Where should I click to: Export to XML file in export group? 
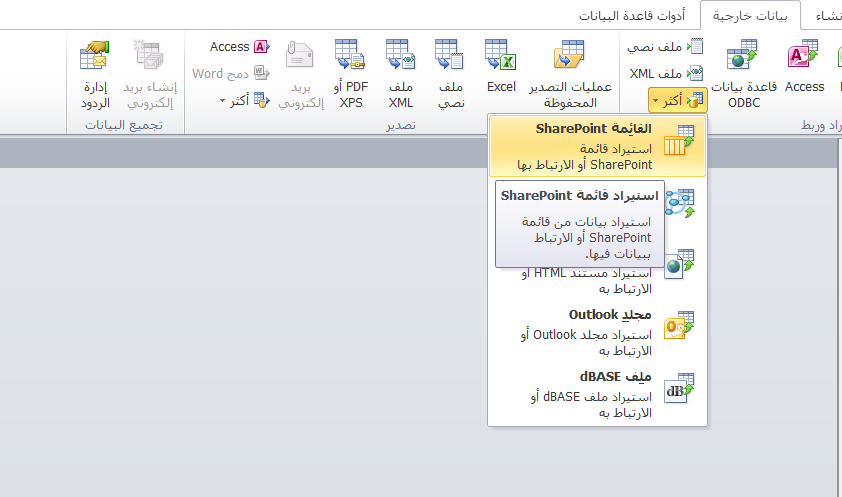pos(401,74)
